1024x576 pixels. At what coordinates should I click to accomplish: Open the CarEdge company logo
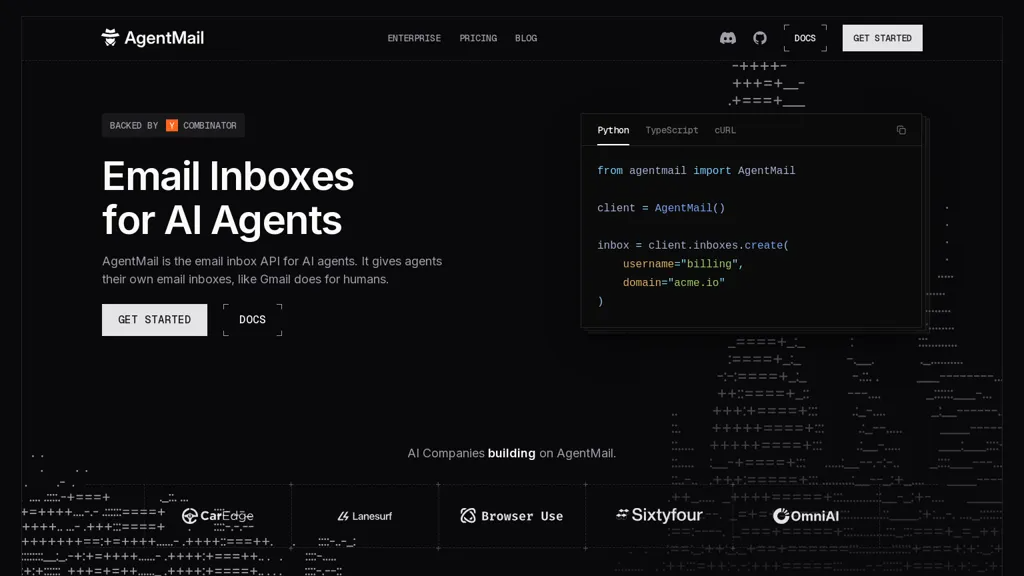(x=217, y=516)
